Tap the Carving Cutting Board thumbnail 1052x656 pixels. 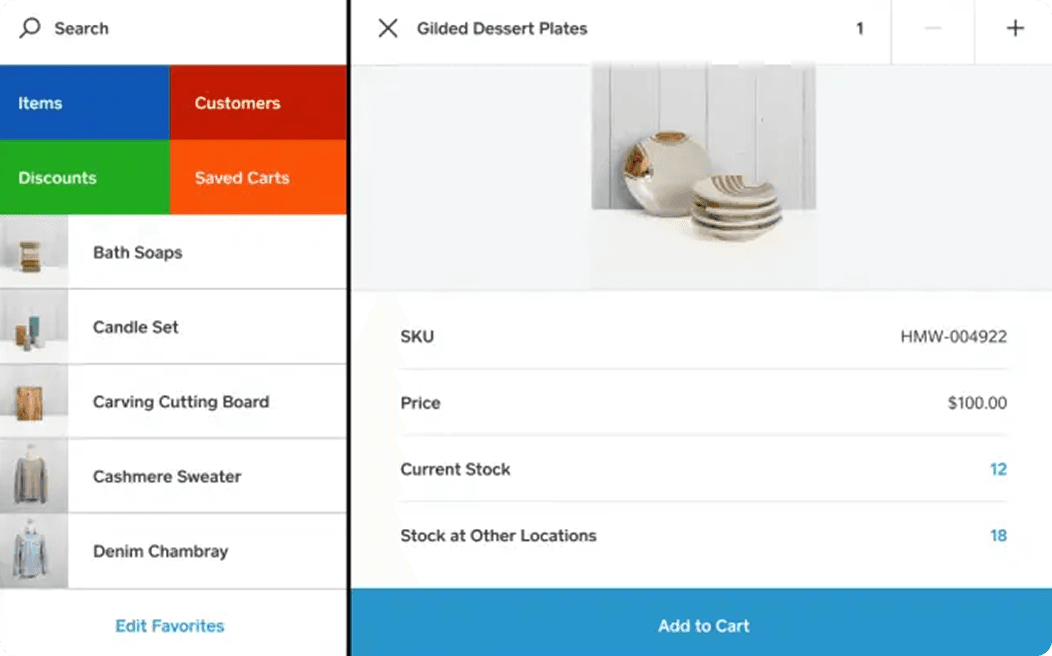tap(34, 401)
